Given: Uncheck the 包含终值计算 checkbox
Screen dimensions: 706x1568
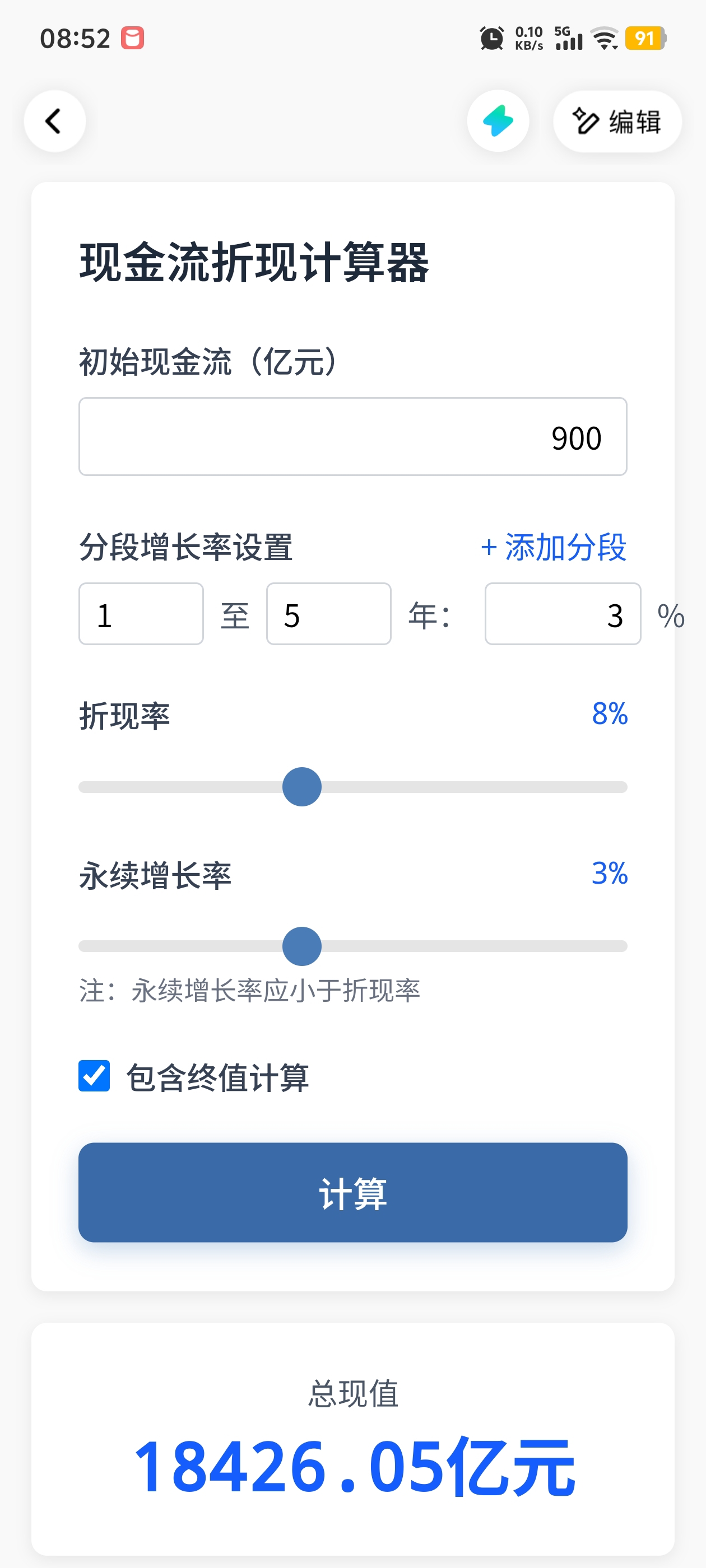Looking at the screenshot, I should tap(95, 1076).
